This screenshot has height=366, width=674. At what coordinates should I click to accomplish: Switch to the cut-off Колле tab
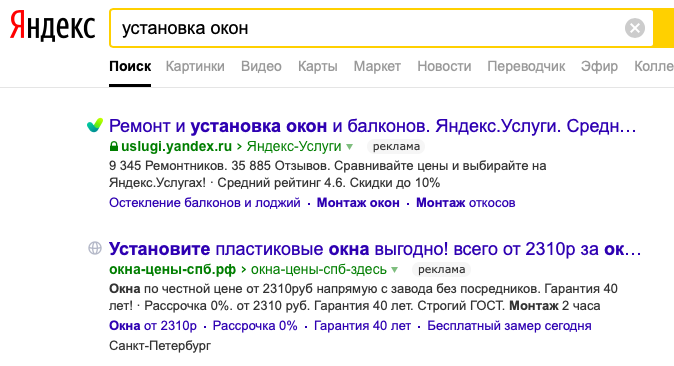tap(654, 67)
